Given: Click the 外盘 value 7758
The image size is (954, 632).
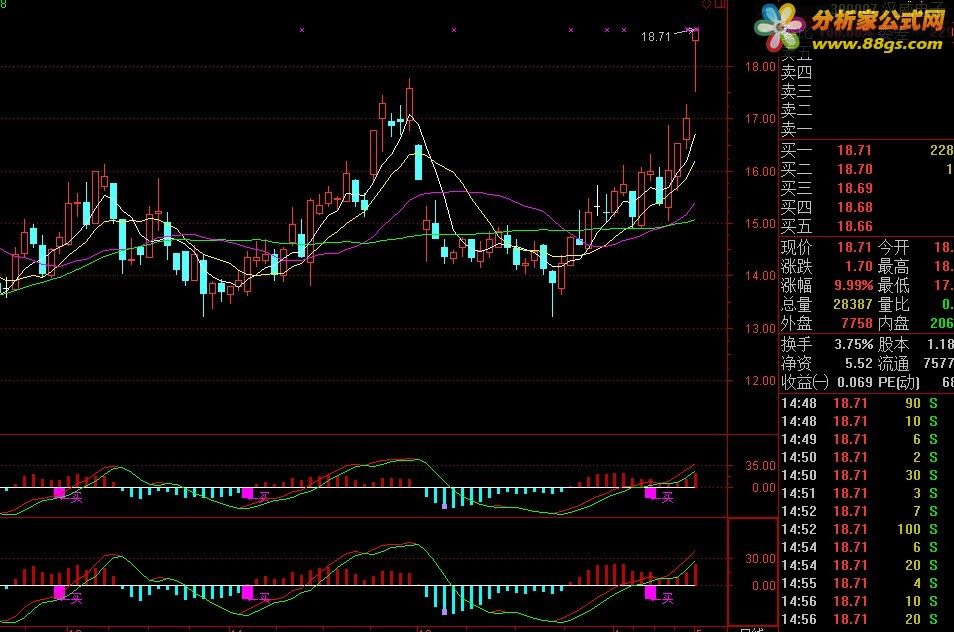Looking at the screenshot, I should [857, 323].
